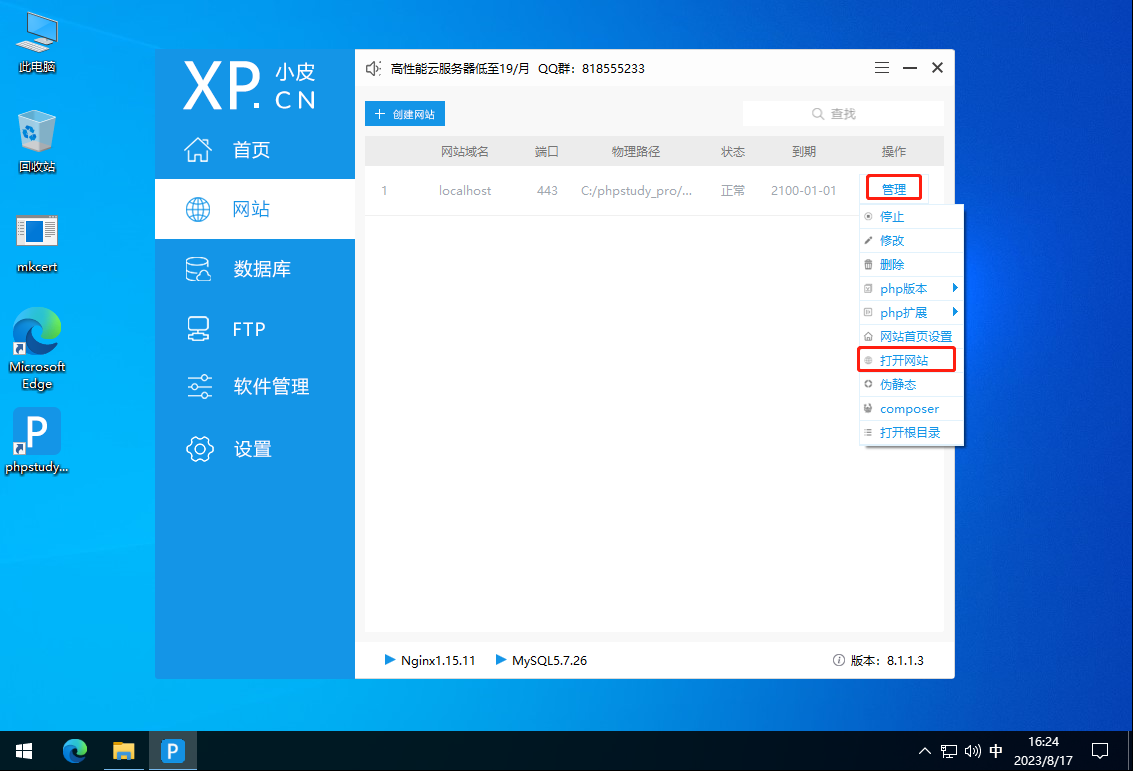Screen dimensions: 1133x771
Task: Expand the php版本 submenu
Action: (911, 288)
